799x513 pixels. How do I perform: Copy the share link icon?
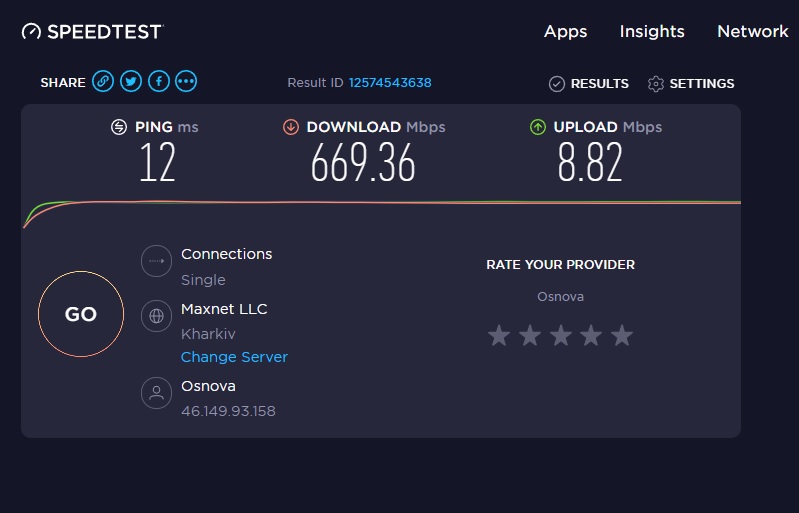103,82
